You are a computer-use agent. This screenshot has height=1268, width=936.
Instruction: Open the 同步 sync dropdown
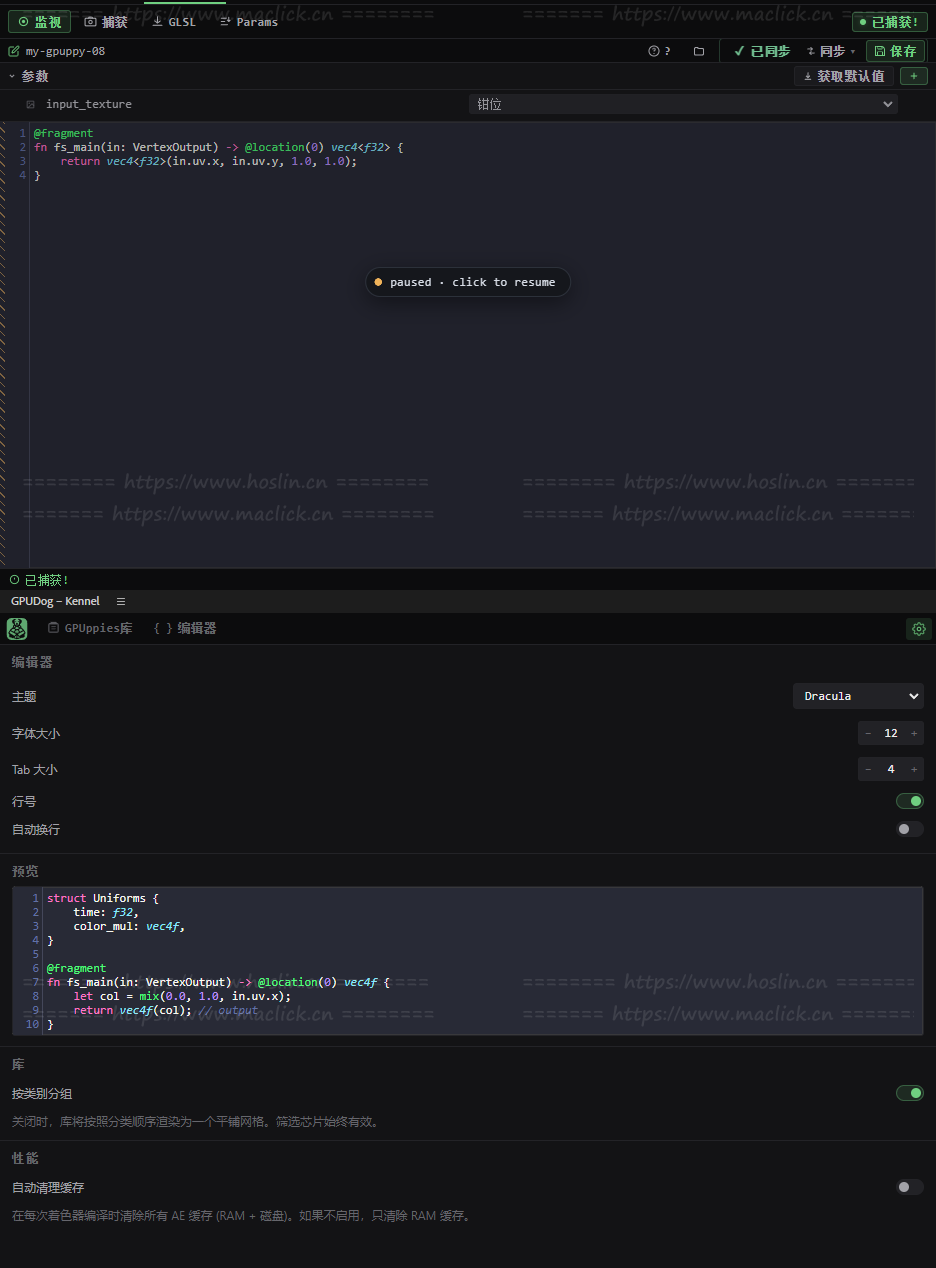pyautogui.click(x=831, y=51)
